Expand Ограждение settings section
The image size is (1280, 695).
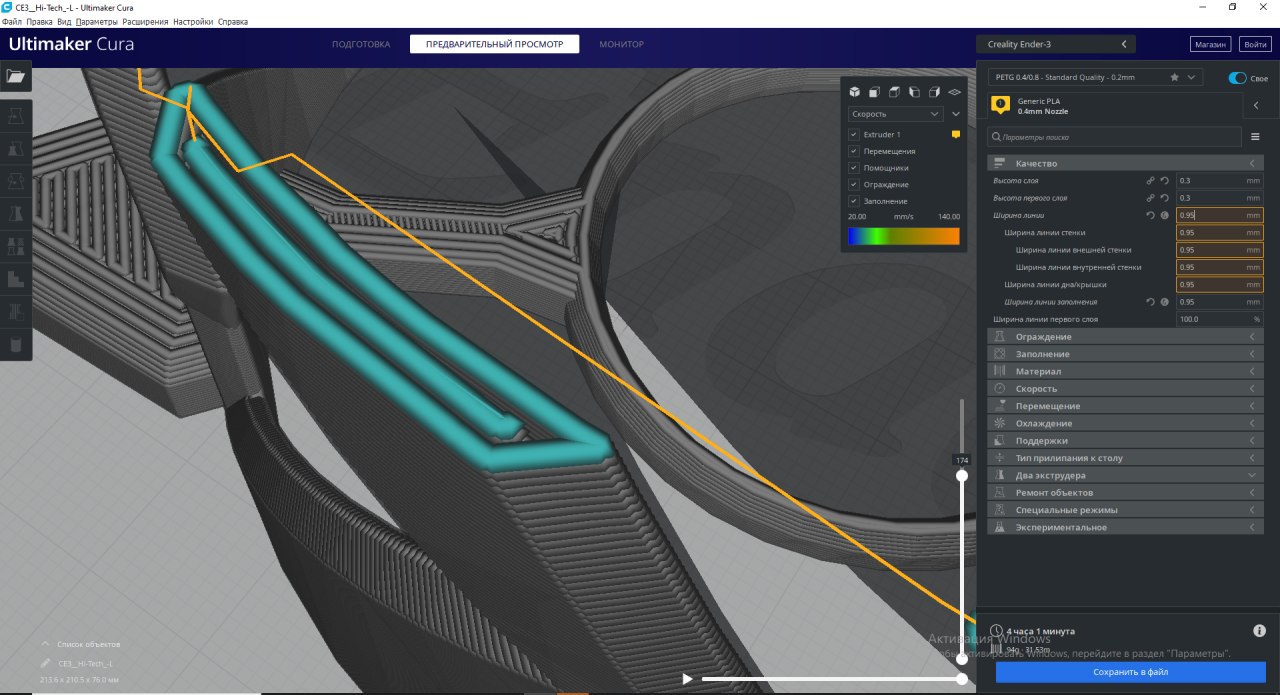click(1125, 337)
